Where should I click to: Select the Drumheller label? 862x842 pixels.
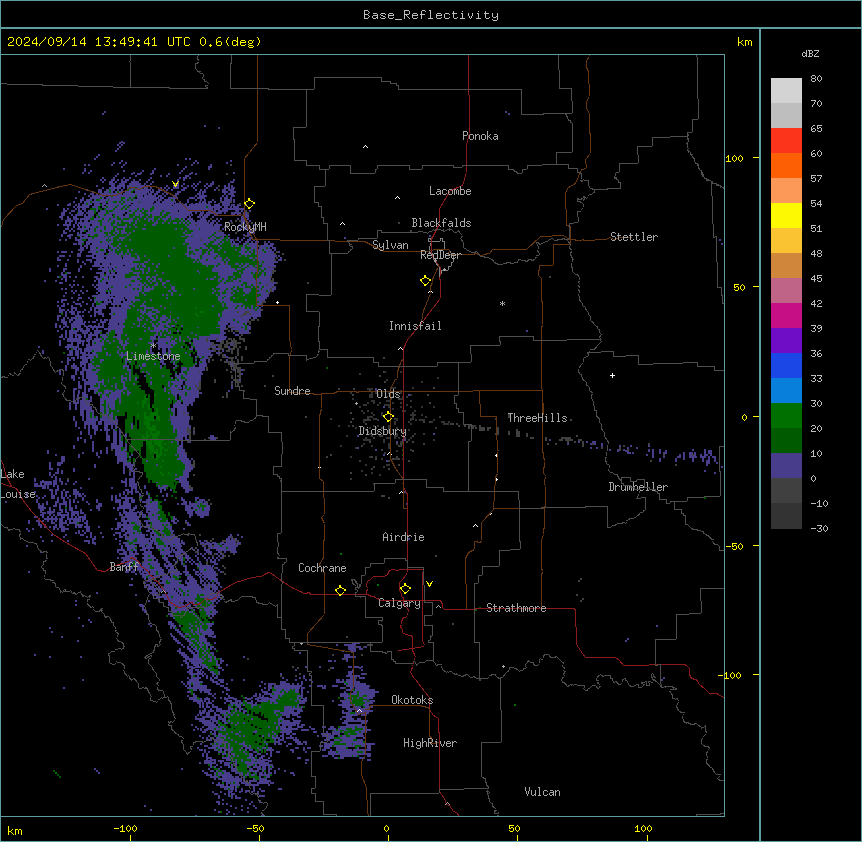coord(638,487)
